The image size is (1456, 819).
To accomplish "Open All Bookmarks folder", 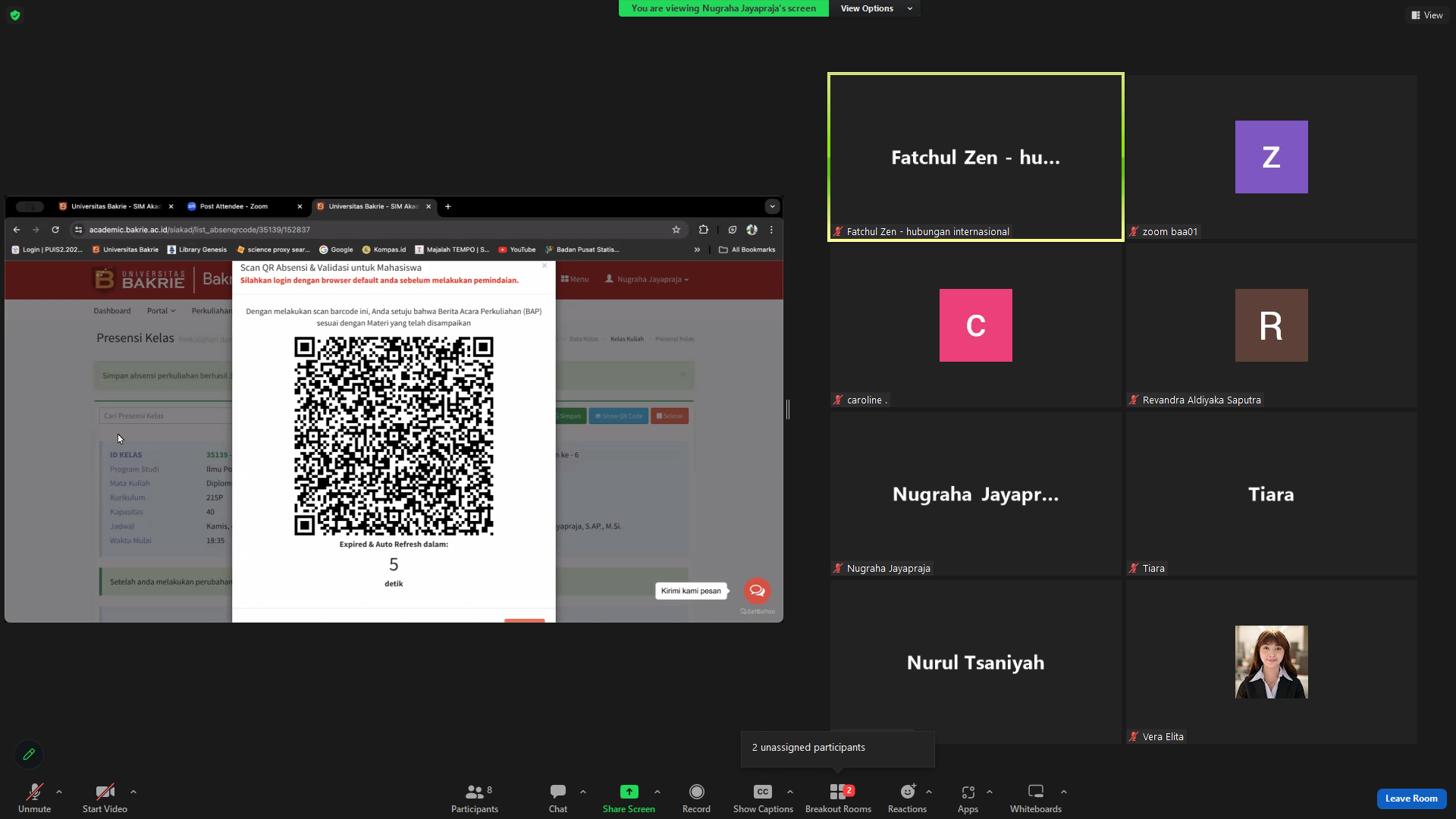I will tap(747, 249).
